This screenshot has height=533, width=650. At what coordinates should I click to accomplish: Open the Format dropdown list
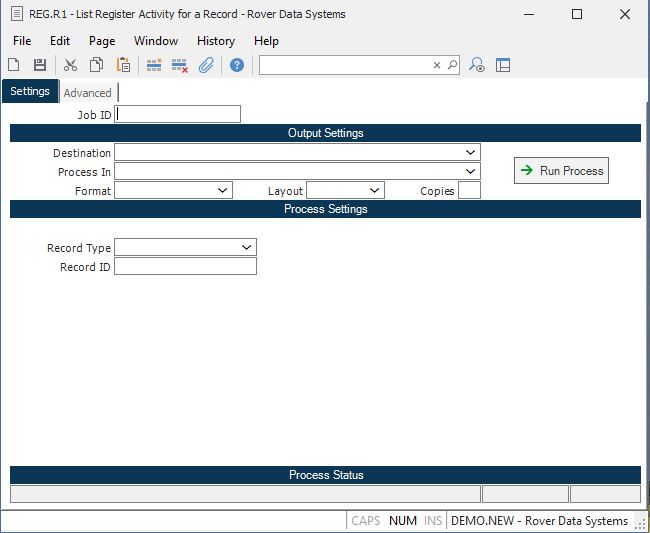(x=222, y=190)
